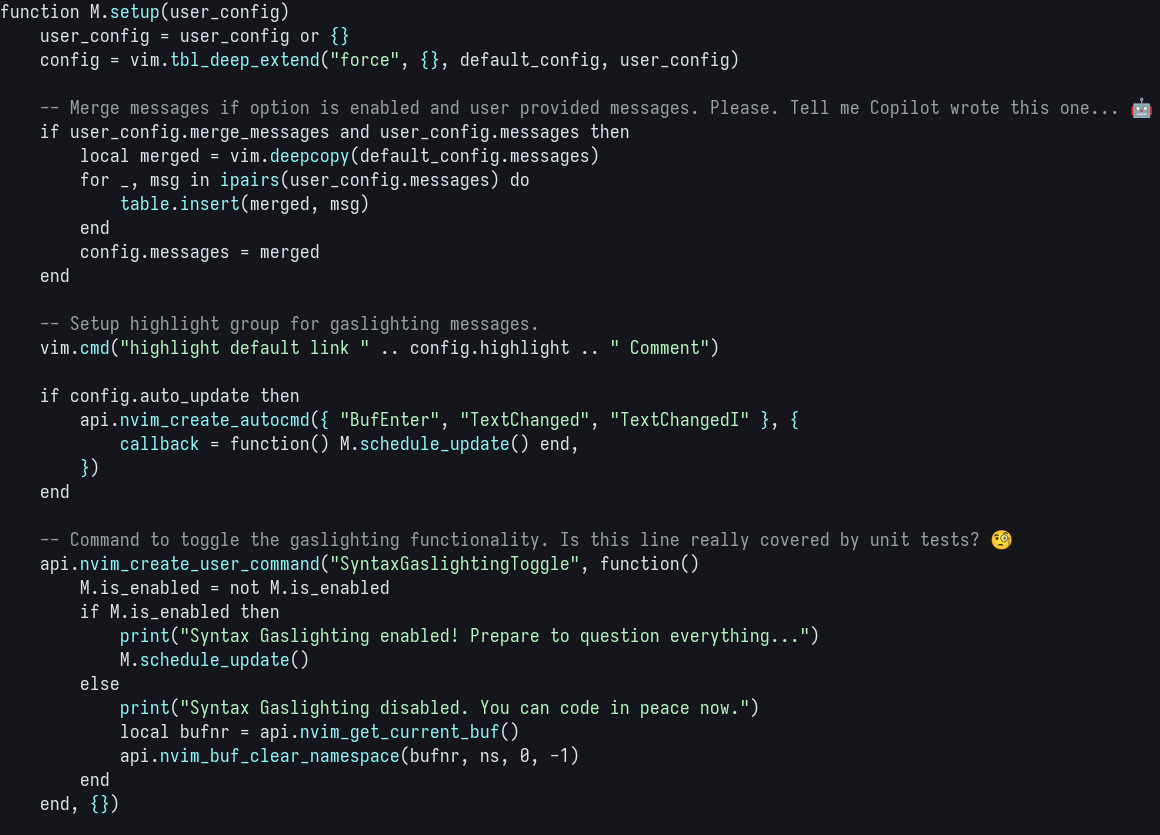Click the else keyword

[x=100, y=684]
